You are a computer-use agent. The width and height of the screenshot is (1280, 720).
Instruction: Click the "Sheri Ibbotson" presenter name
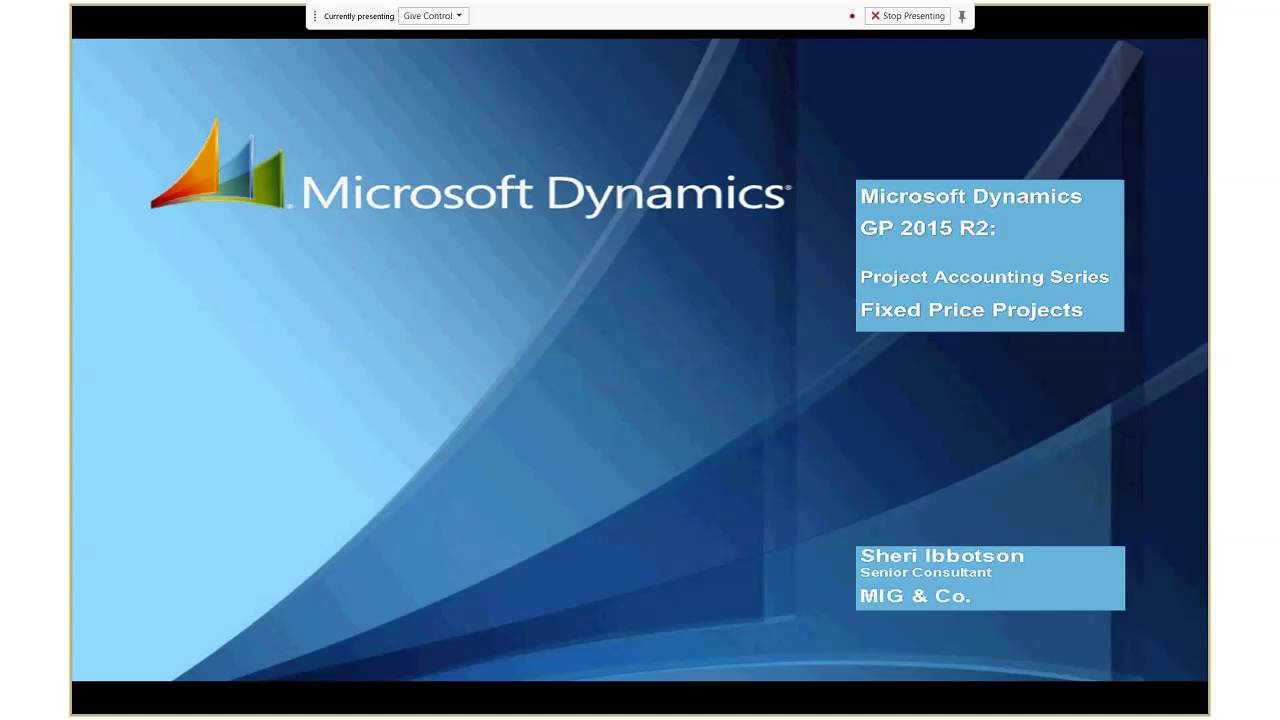click(942, 556)
